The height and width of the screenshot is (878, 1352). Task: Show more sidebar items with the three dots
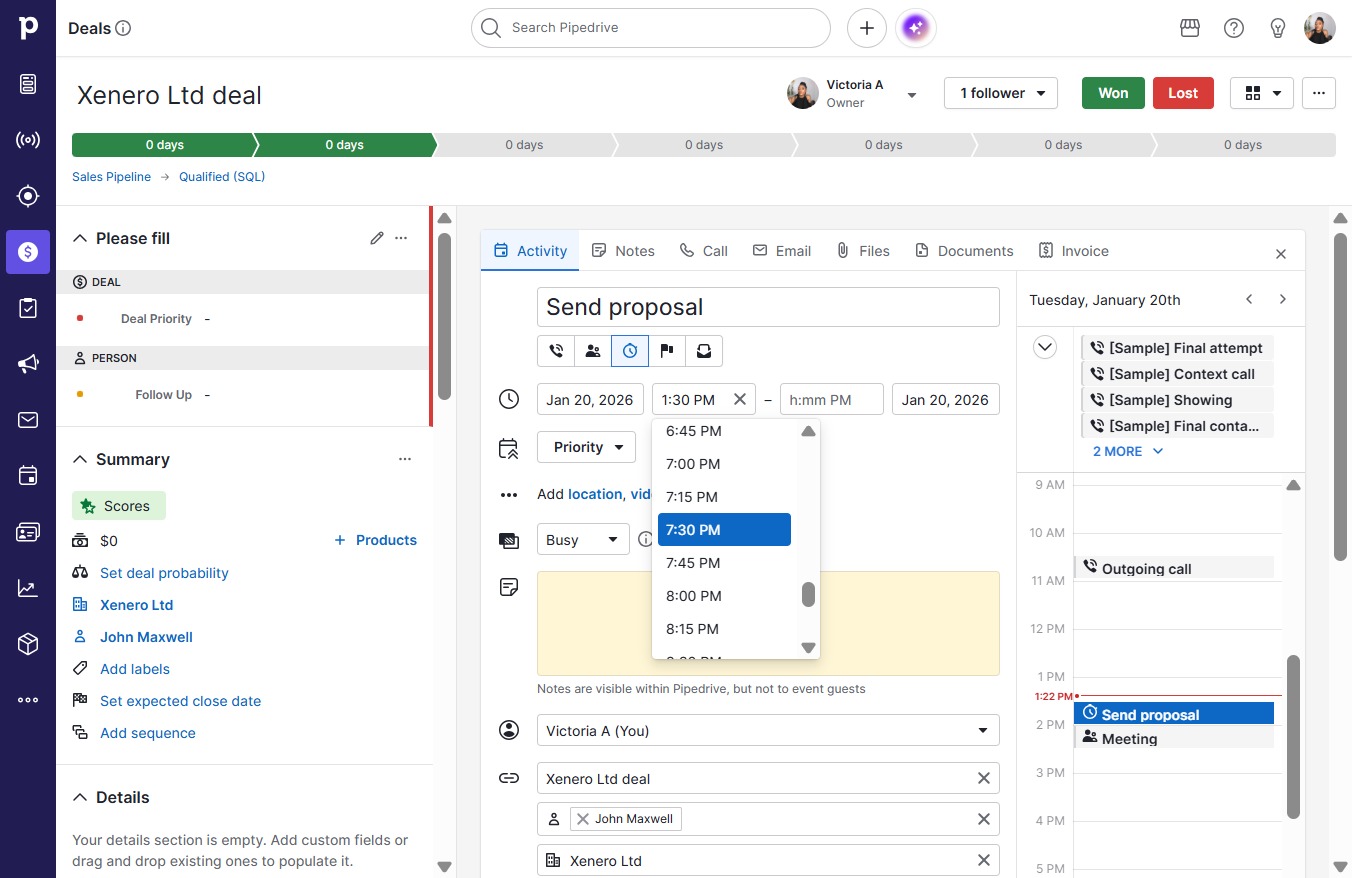(x=28, y=700)
